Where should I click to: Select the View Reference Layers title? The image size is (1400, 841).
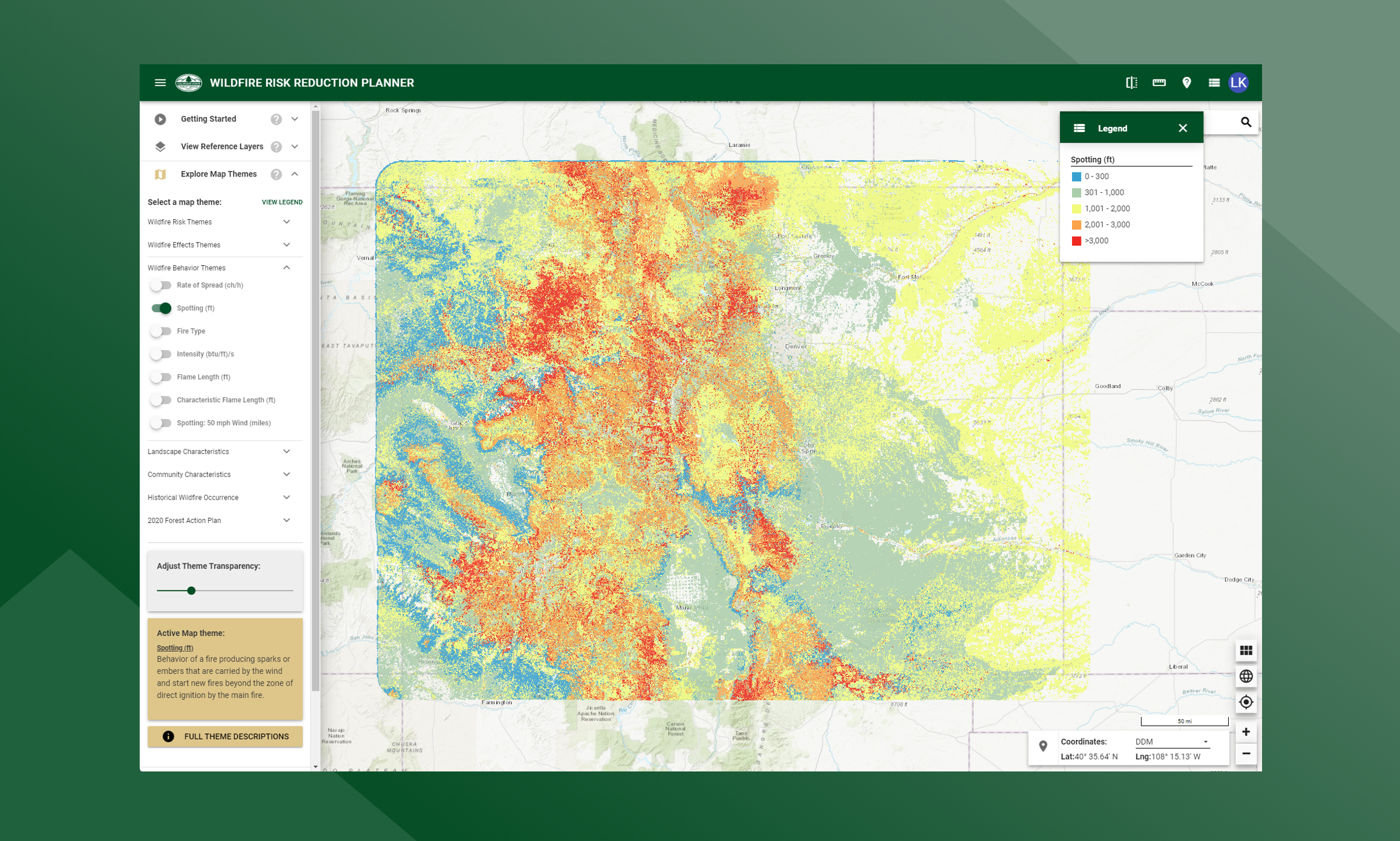point(222,147)
